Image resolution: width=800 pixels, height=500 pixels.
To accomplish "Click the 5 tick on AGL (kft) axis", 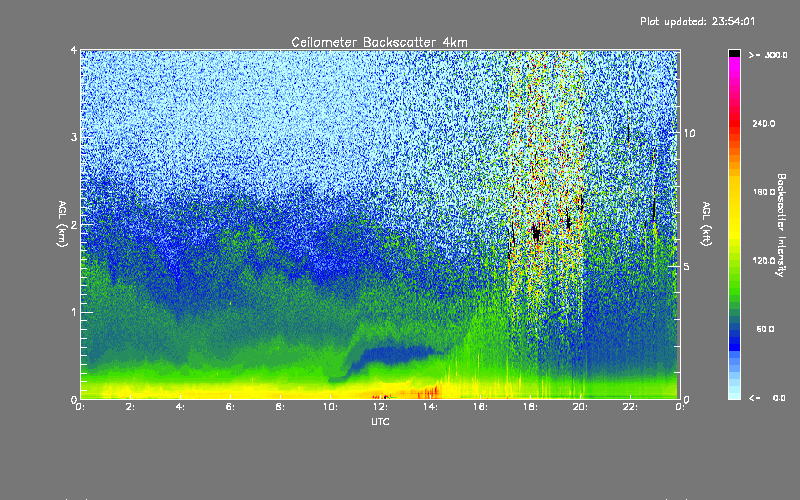I will (686, 267).
